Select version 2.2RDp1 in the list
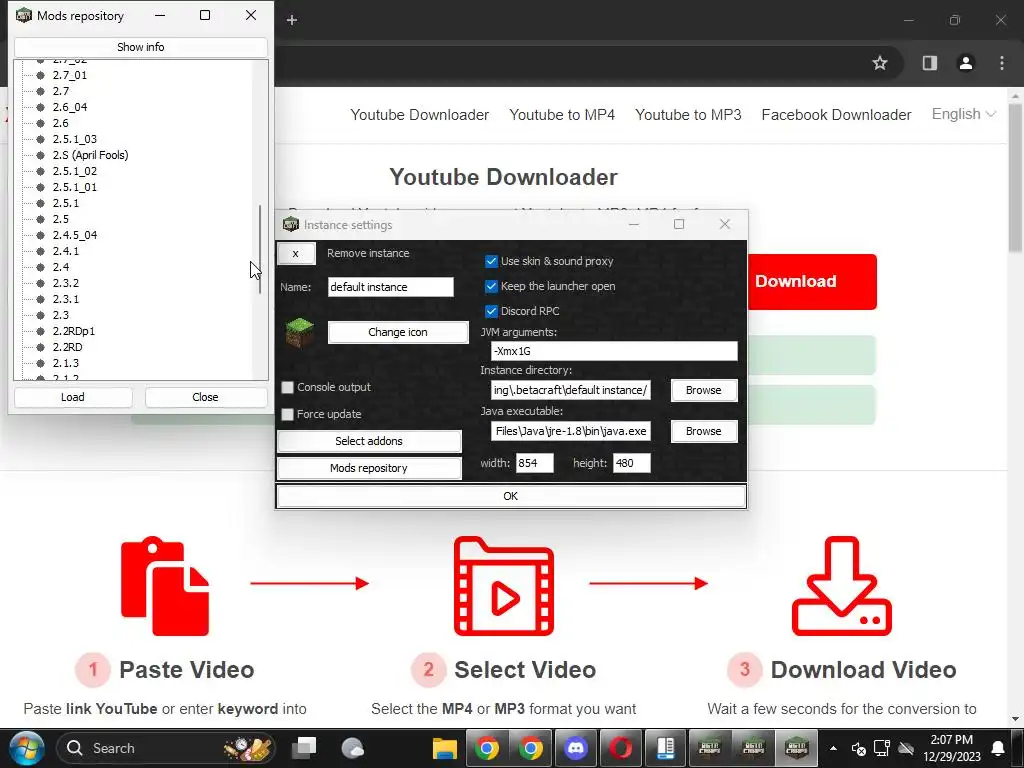The height and width of the screenshot is (768, 1024). pos(74,331)
